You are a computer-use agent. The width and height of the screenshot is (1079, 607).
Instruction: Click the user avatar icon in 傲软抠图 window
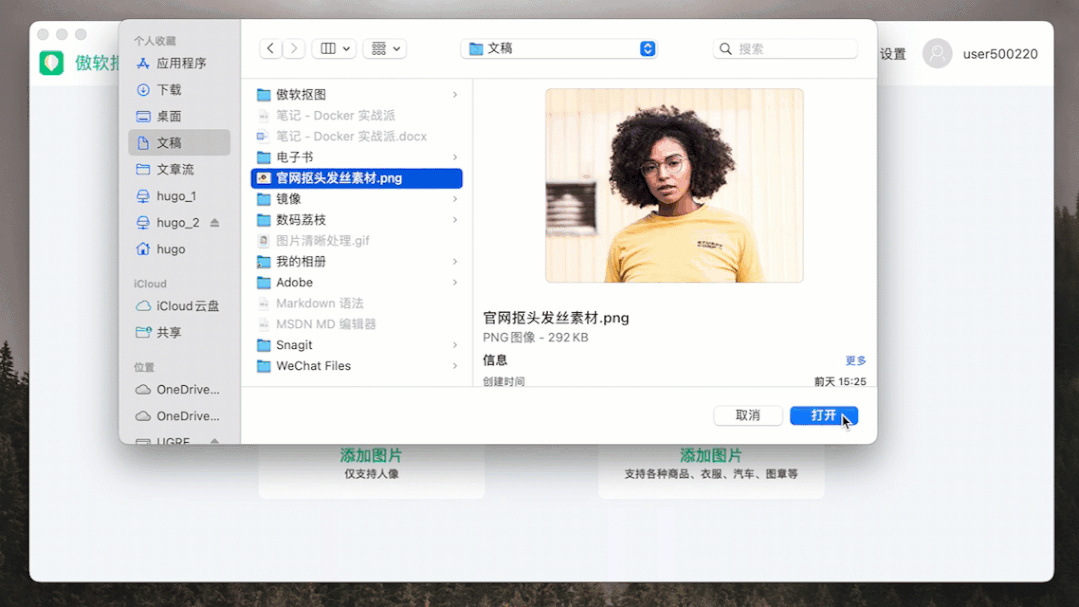pos(937,54)
